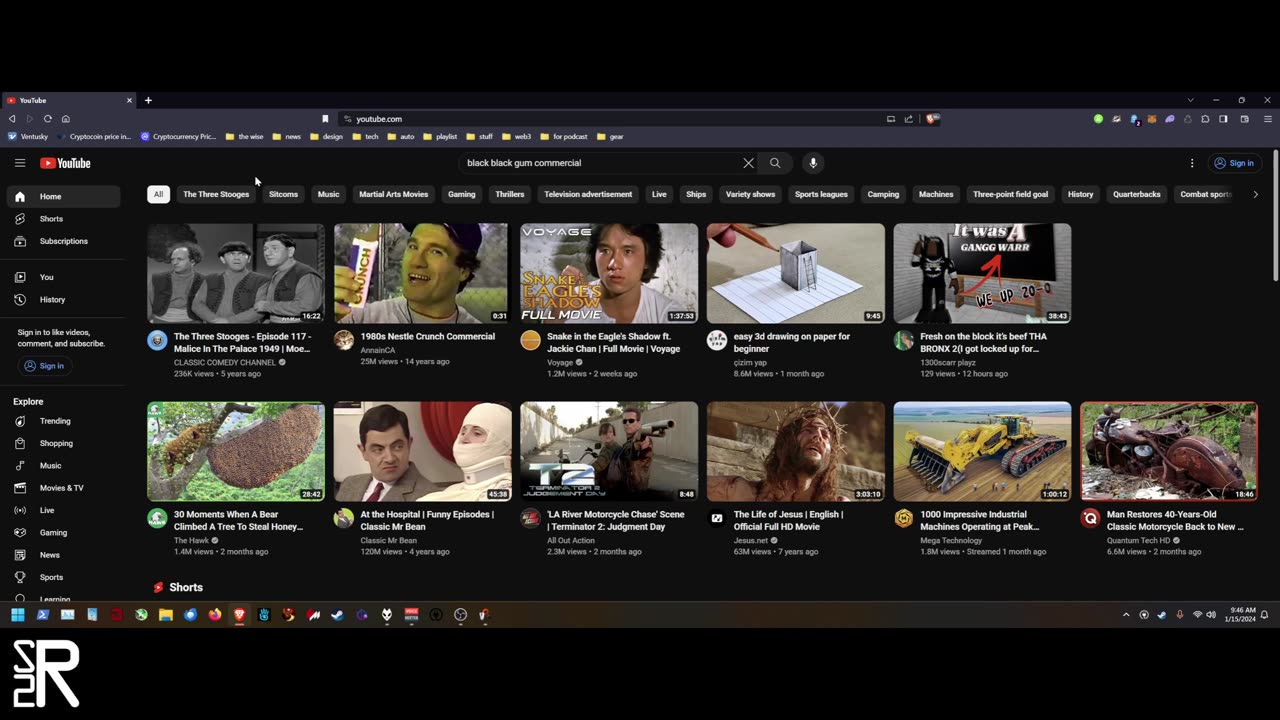Open the browser main menu icon
This screenshot has width=1280, height=720.
tap(1267, 119)
